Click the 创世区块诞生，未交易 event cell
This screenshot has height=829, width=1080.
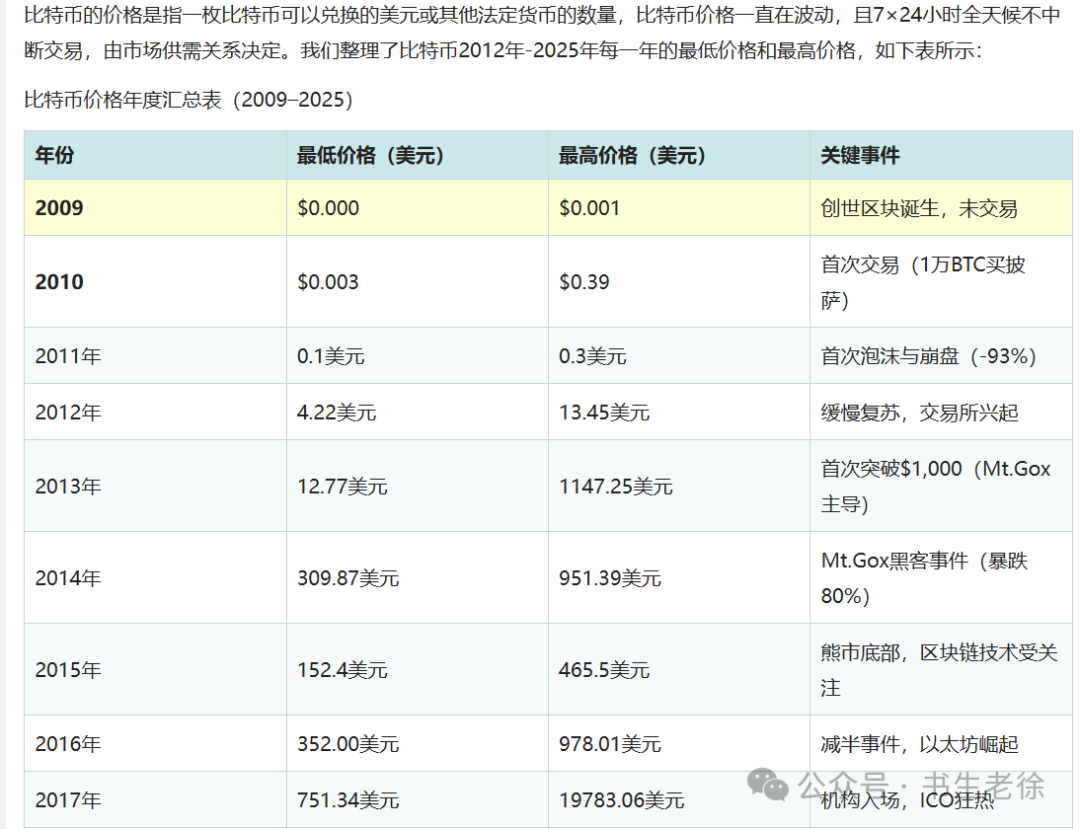tap(941, 207)
